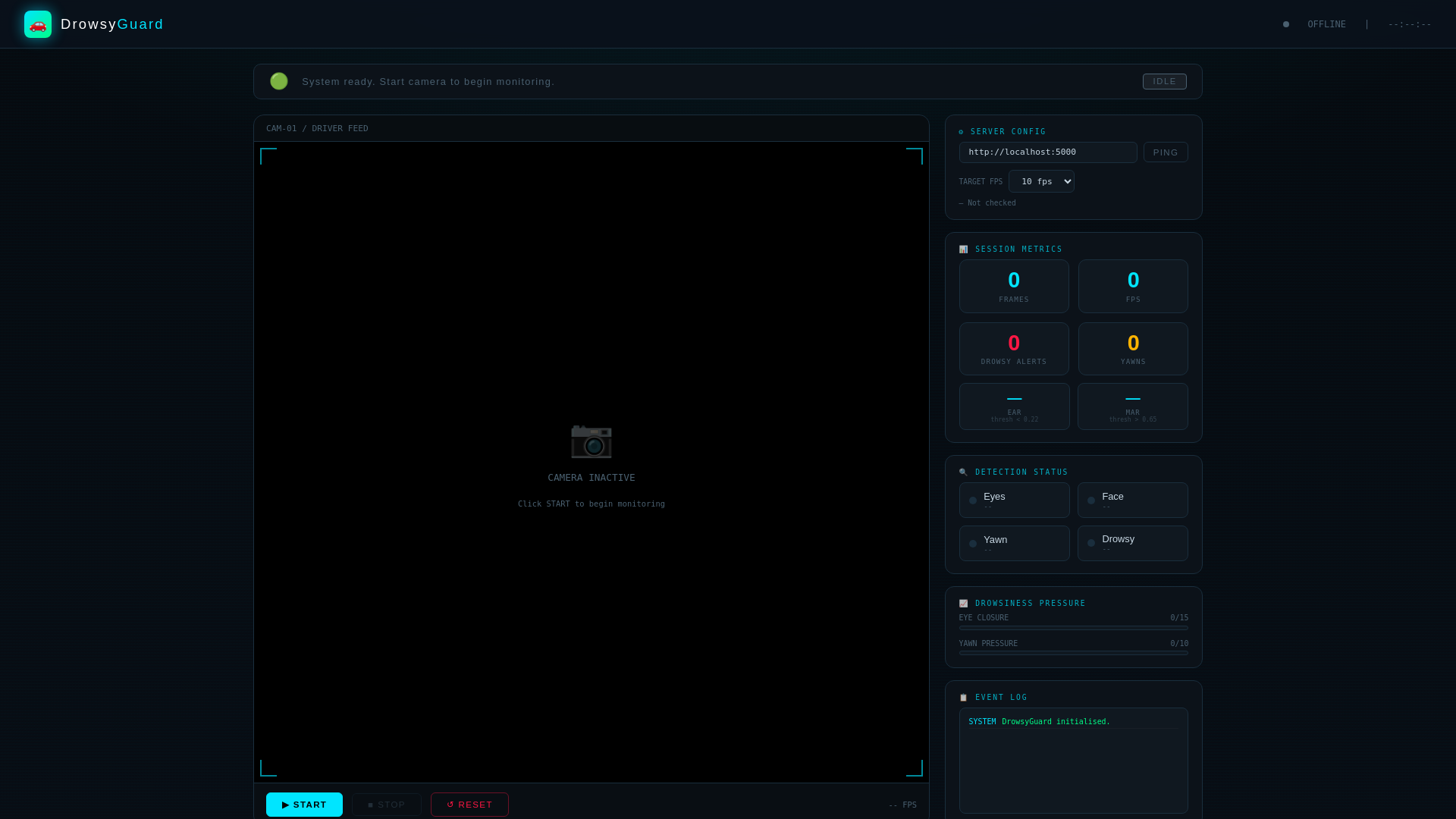
Task: Click the 'System ready' status message
Action: click(x=428, y=82)
